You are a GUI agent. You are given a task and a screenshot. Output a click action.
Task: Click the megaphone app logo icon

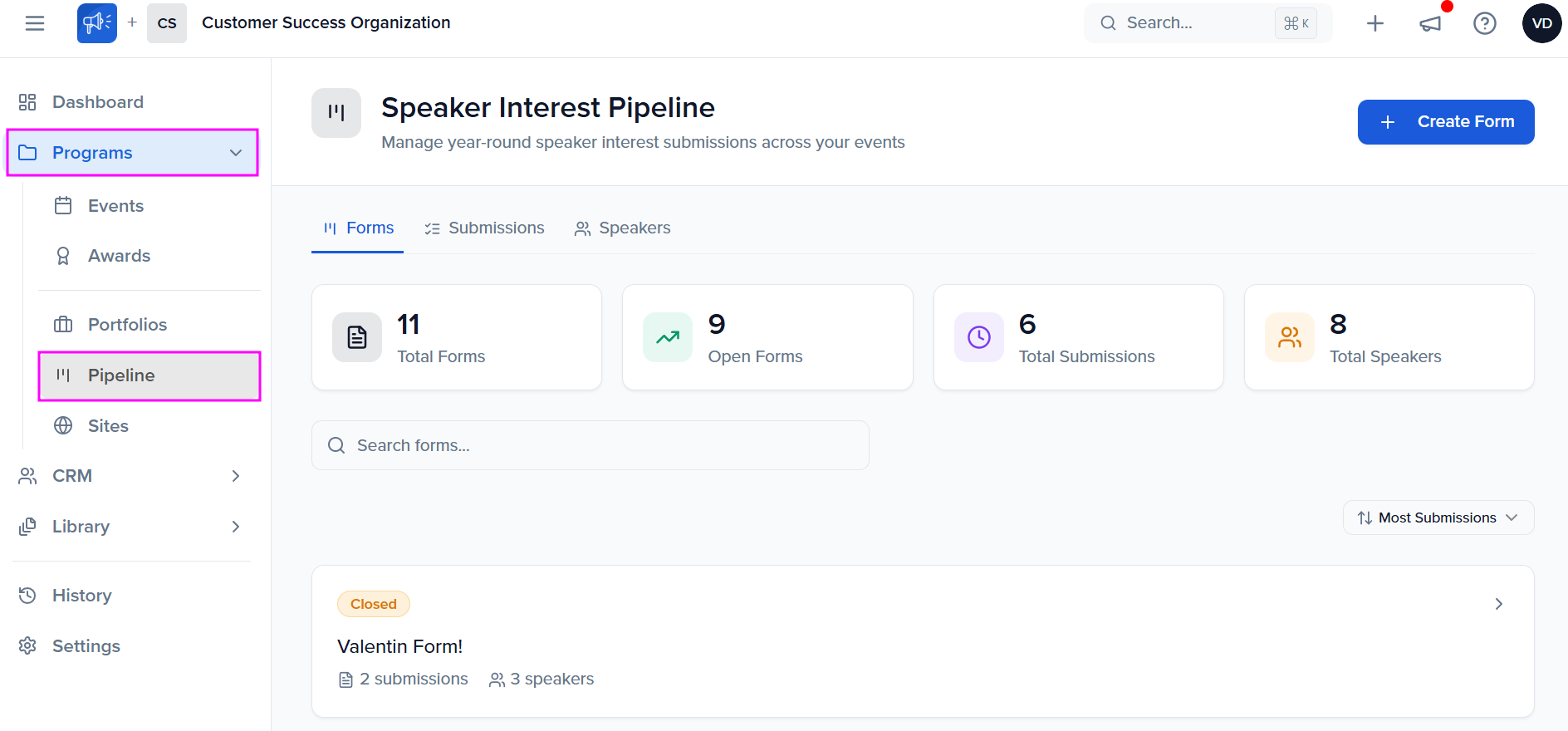click(x=97, y=23)
